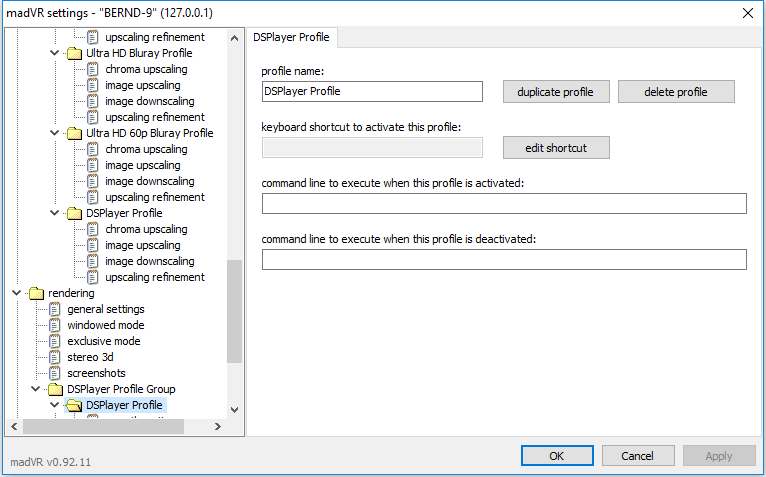The height and width of the screenshot is (477, 766).
Task: Click the Ultra HD 60p Bluray Profile folder icon
Action: coord(74,133)
